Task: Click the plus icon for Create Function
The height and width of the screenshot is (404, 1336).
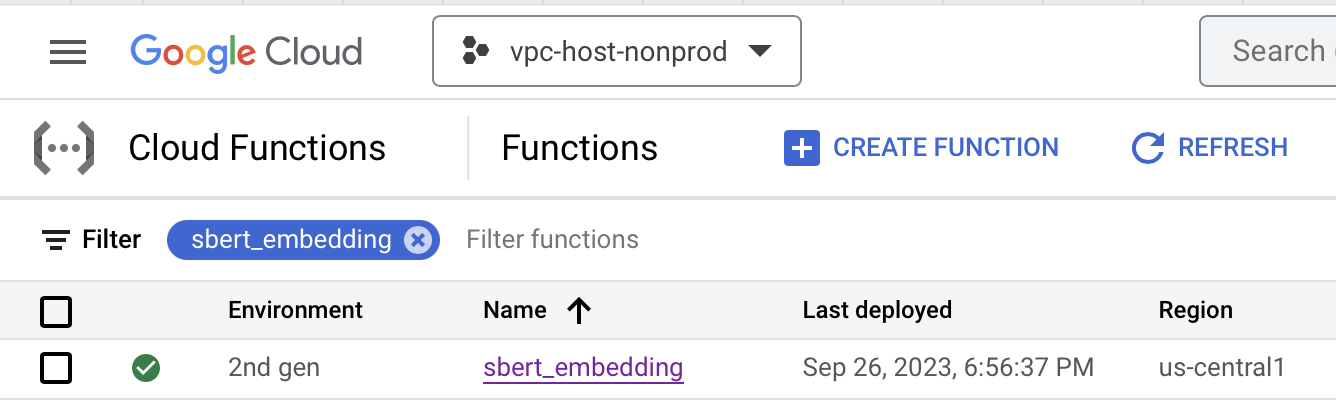Action: click(802, 148)
